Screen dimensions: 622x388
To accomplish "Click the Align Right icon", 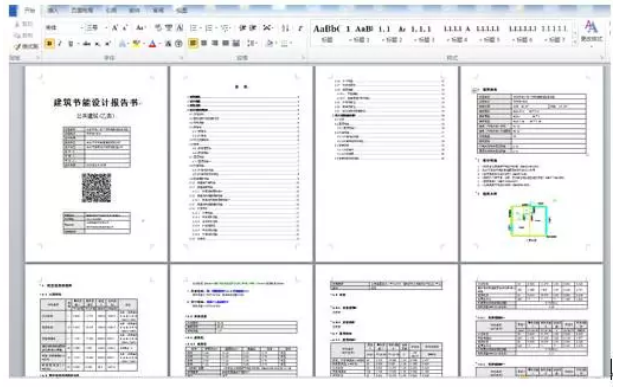I will click(x=215, y=43).
